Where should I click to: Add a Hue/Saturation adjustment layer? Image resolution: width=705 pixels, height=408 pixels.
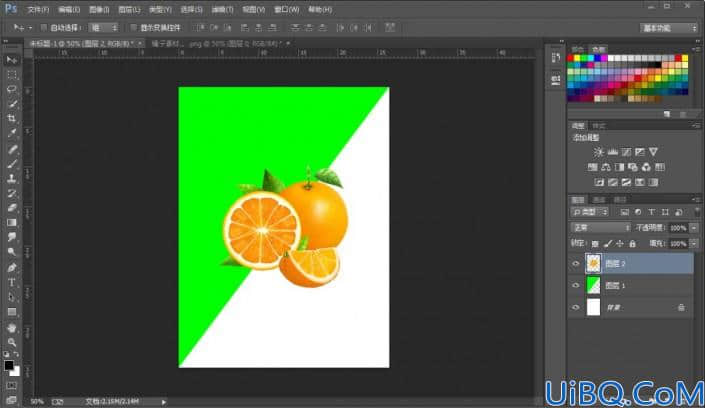tap(593, 167)
